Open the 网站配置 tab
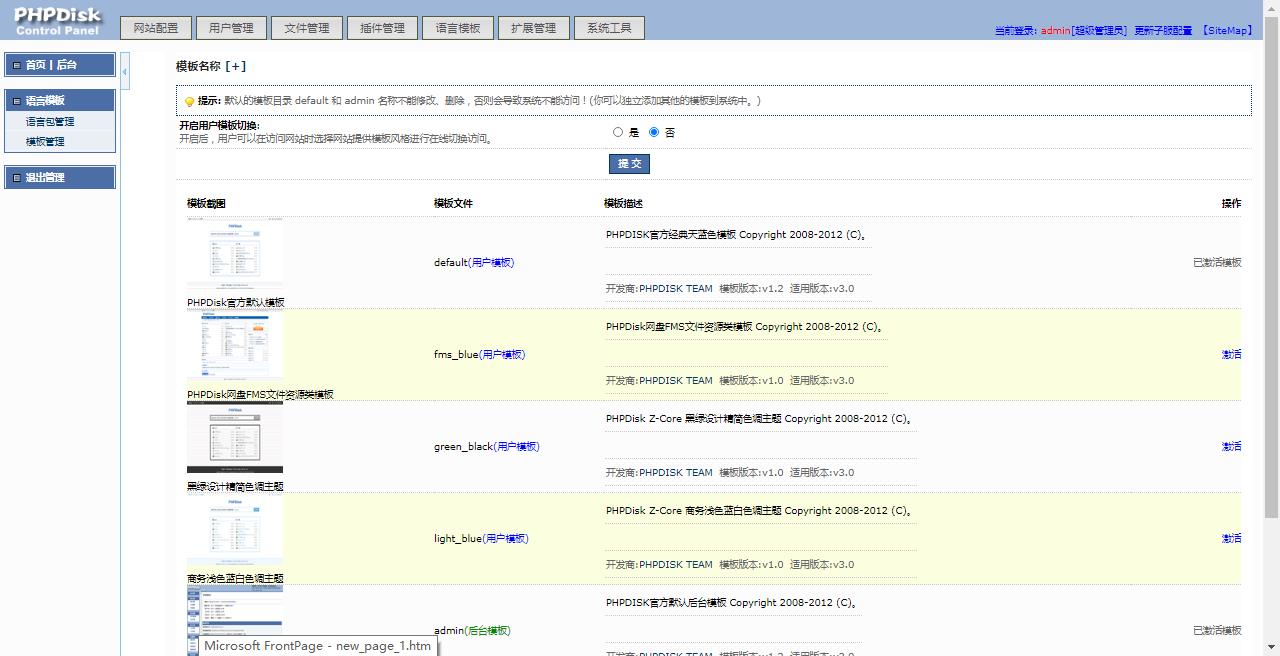Viewport: 1280px width, 656px height. pyautogui.click(x=155, y=28)
